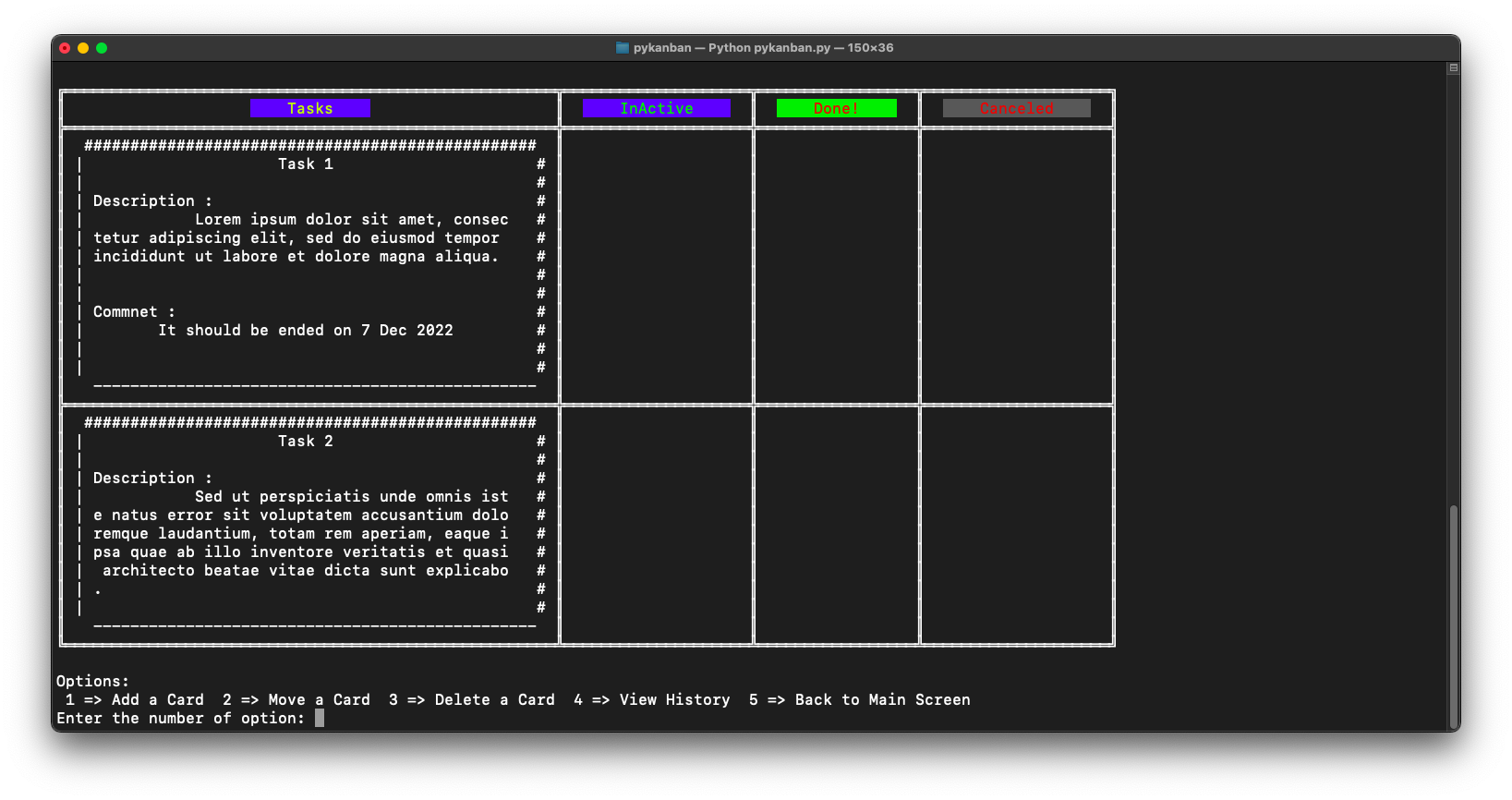The height and width of the screenshot is (800, 1512).
Task: Click 'architecto beatae vitae dicta sunt explicabo'
Action: pyautogui.click(x=306, y=571)
